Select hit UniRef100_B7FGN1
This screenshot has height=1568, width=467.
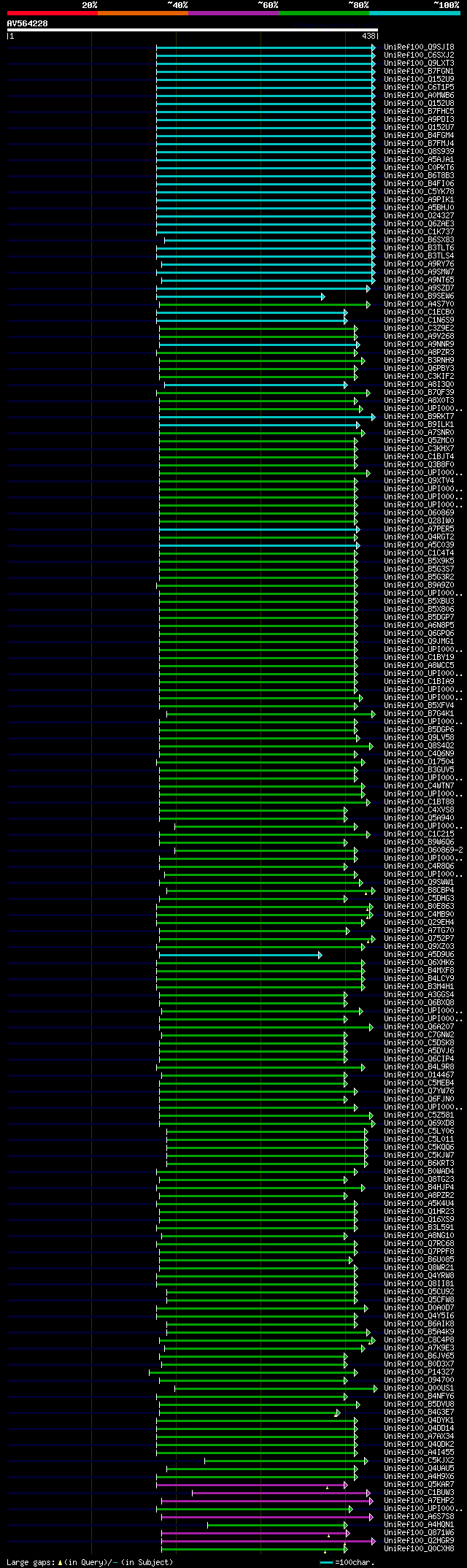[x=419, y=71]
